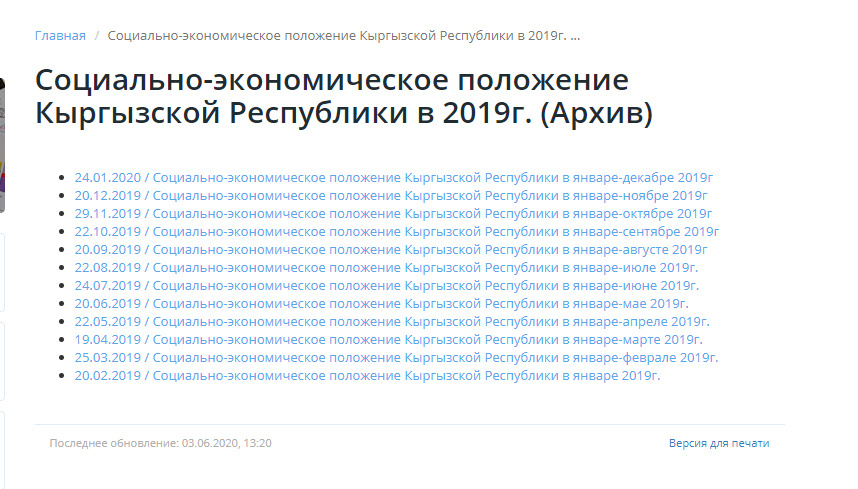Open report dated 29.11.2019 for январе-октябре 2019г
858x489 pixels.
click(393, 214)
